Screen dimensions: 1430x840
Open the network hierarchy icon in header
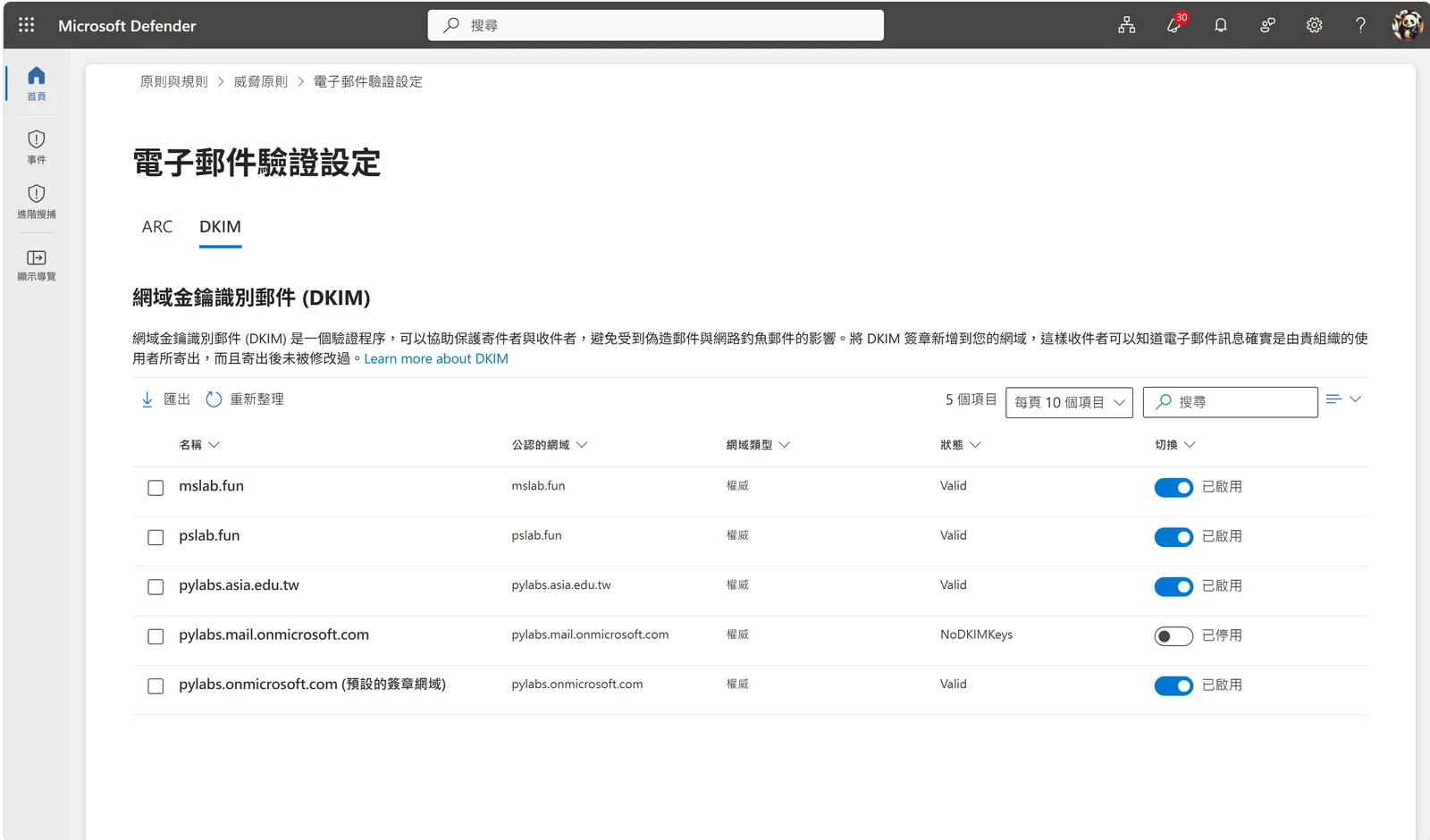click(x=1127, y=25)
